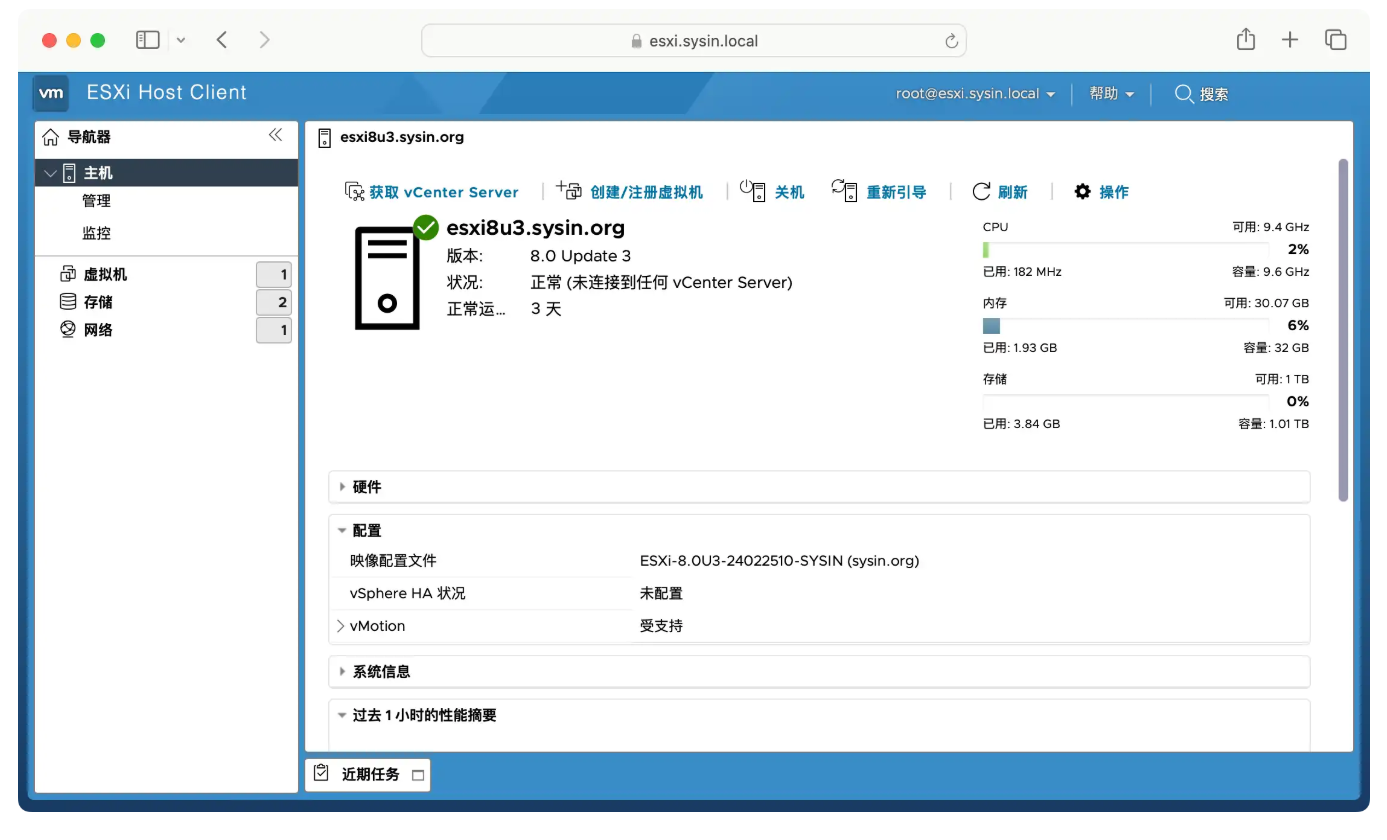
Task: Click the host server icon beside 主机
Action: point(69,173)
